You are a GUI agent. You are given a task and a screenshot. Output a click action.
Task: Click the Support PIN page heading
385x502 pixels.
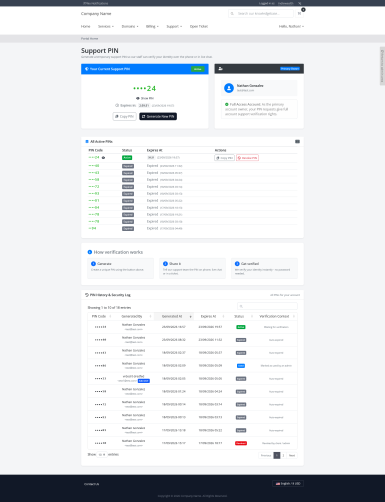point(100,51)
